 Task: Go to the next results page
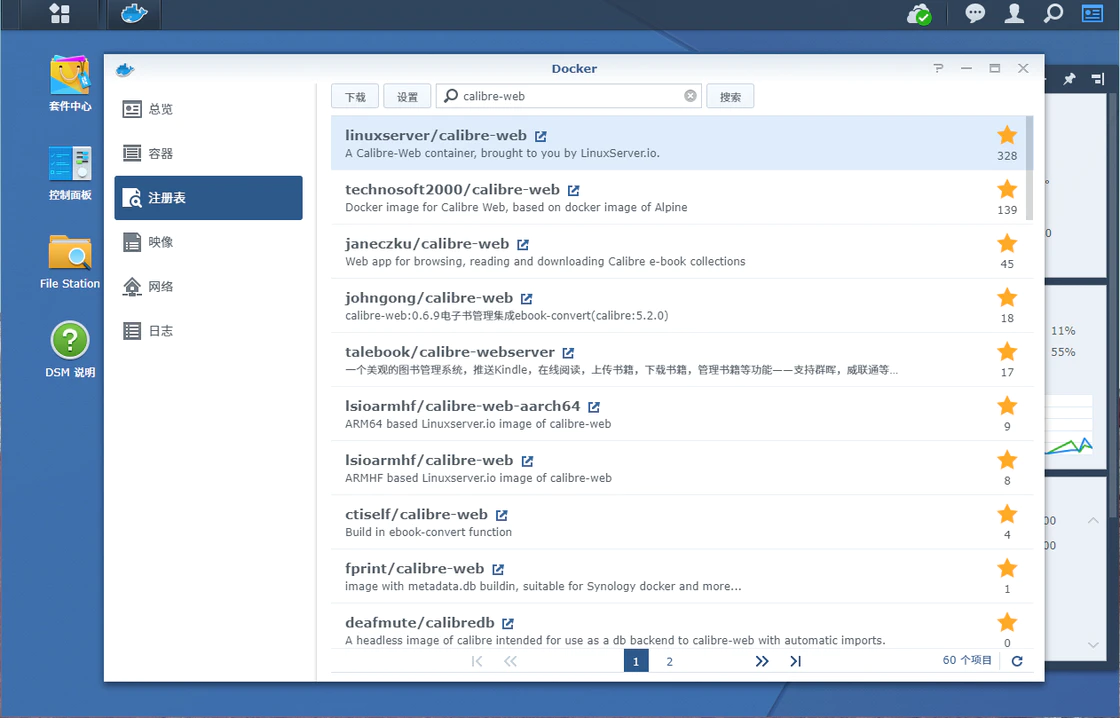[x=762, y=661]
